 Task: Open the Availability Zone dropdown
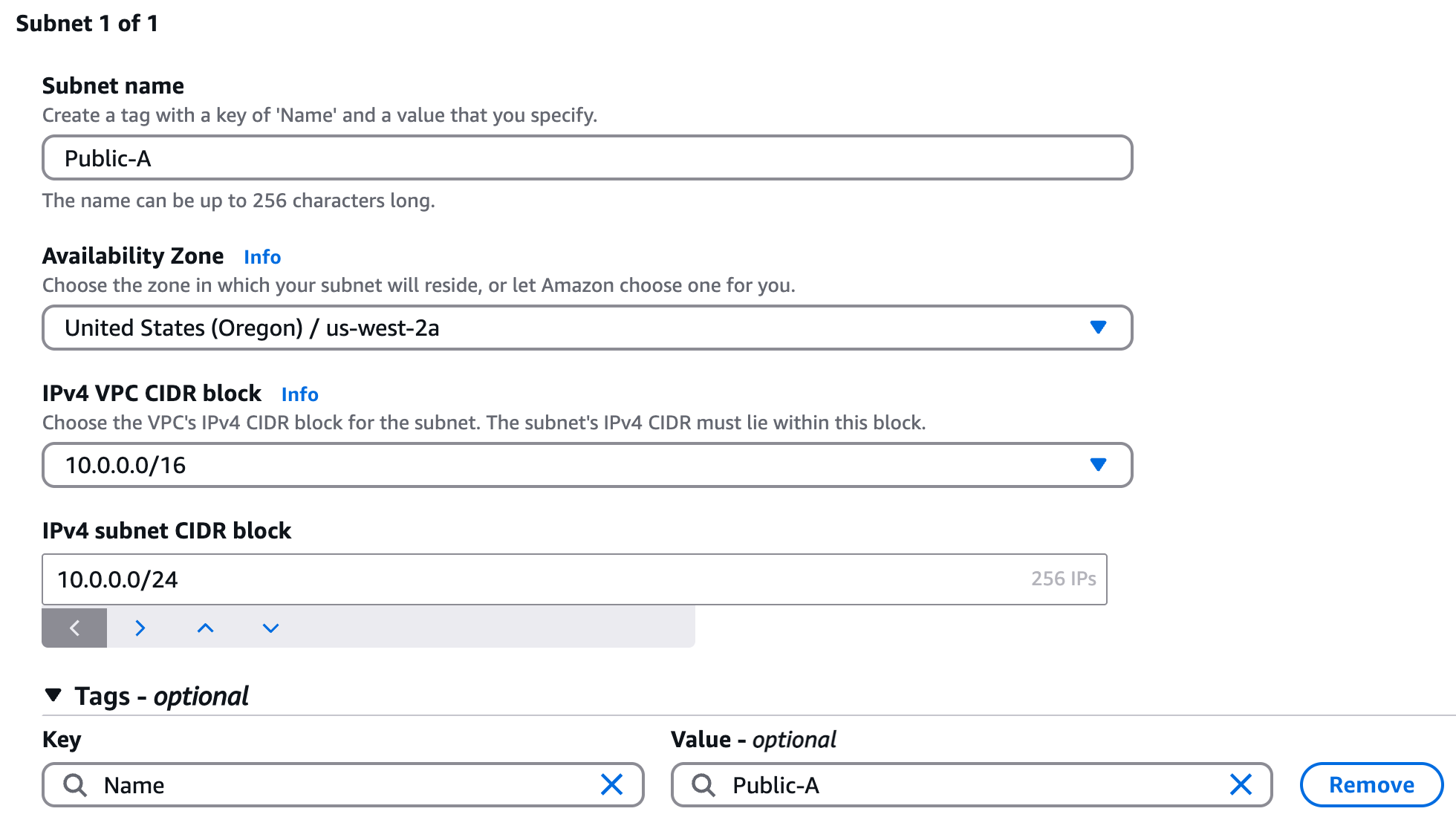pos(1099,328)
